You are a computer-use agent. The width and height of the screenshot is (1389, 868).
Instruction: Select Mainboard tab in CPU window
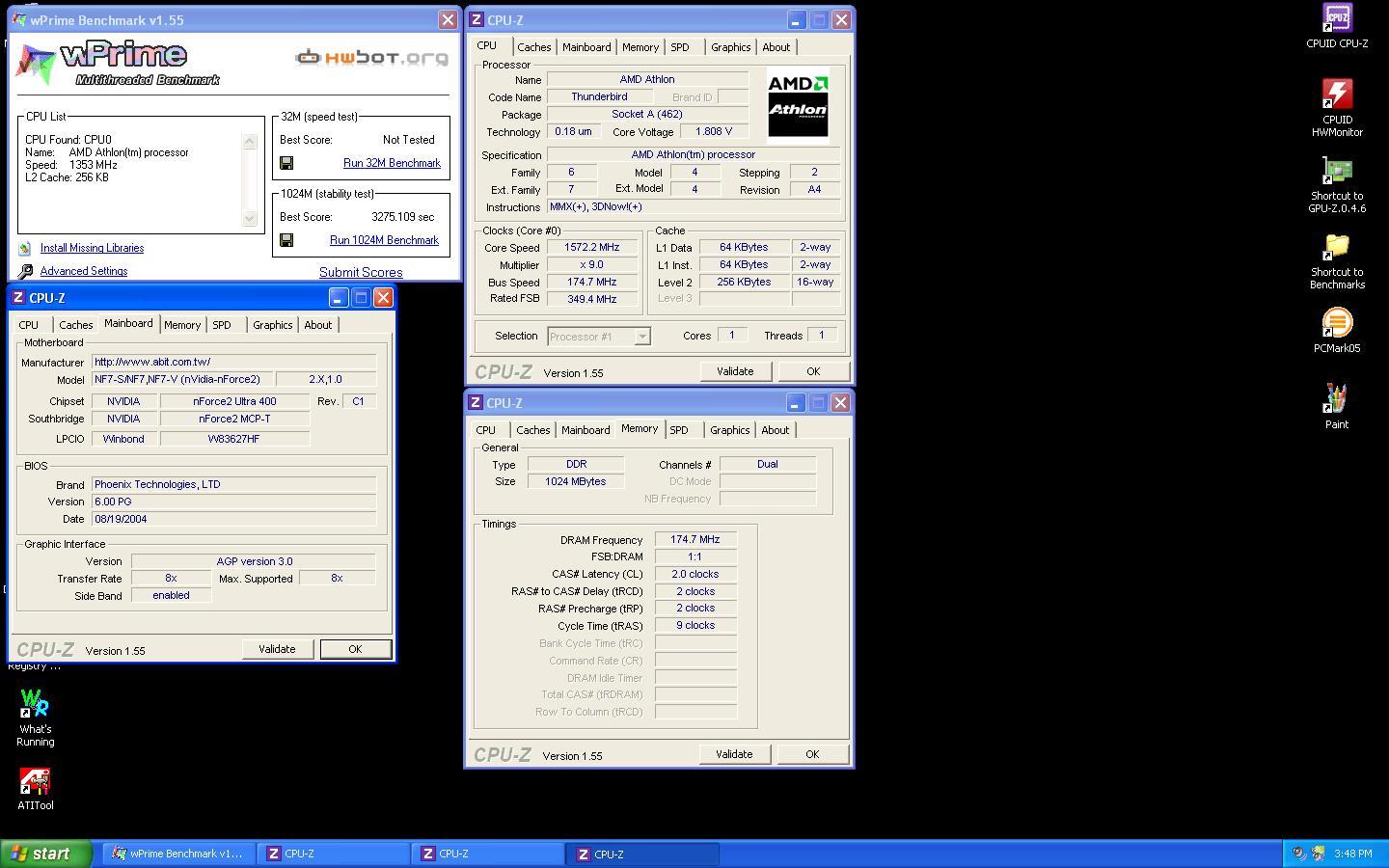pyautogui.click(x=586, y=47)
